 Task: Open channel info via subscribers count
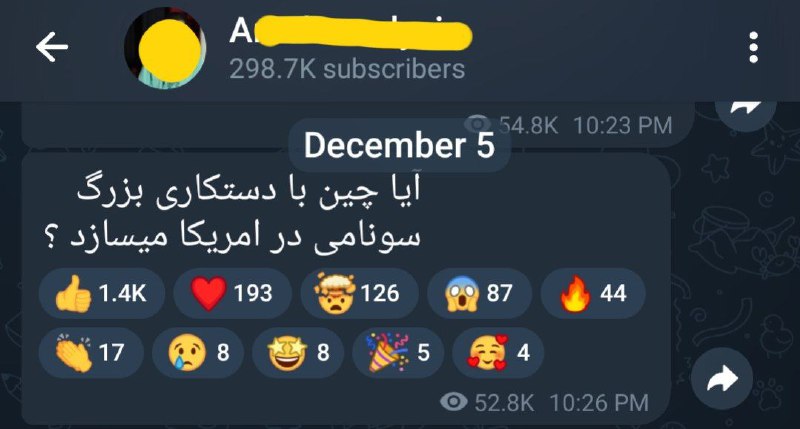coord(347,69)
